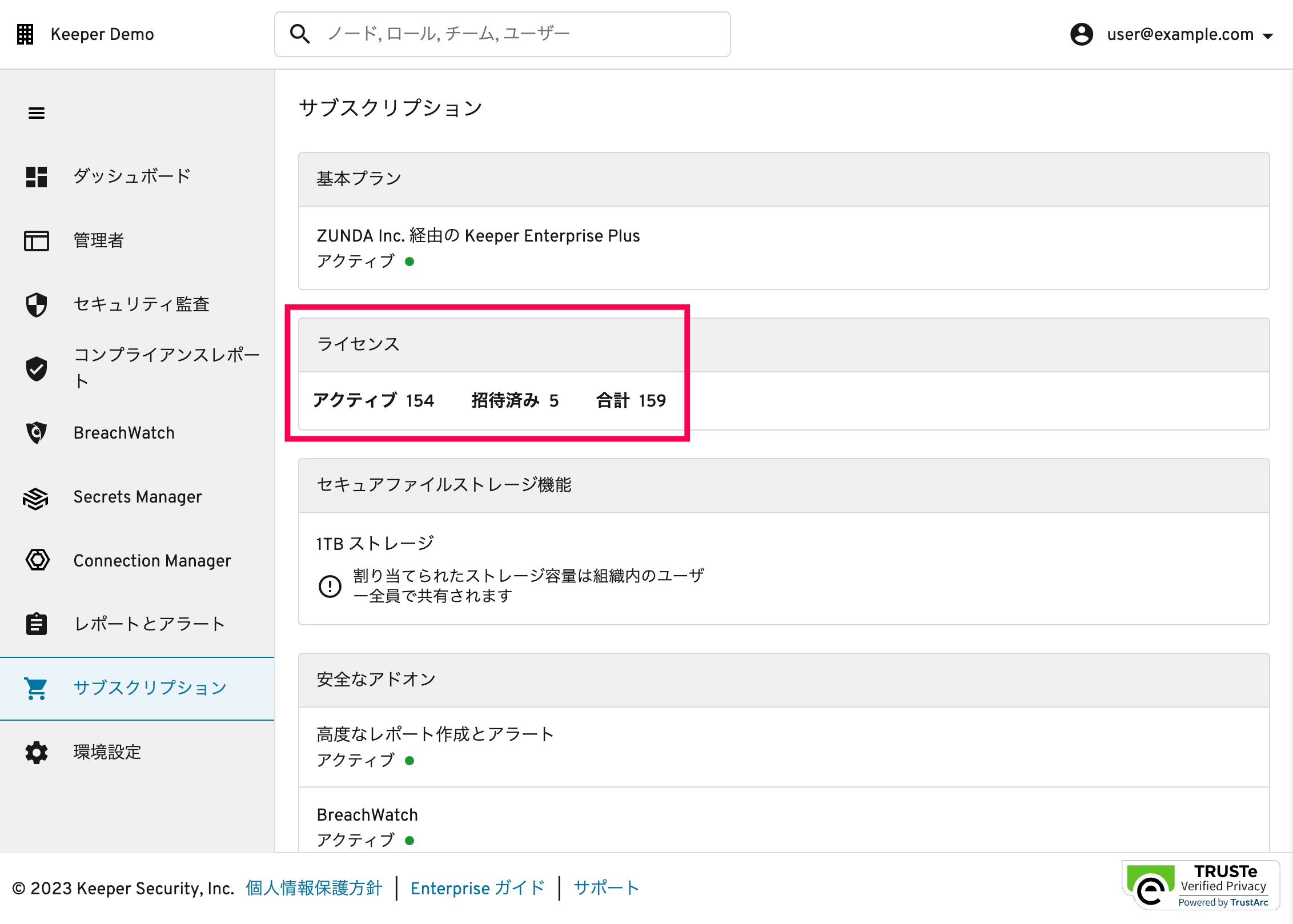Click the dashboard tiles icon
Image resolution: width=1293 pixels, height=924 pixels.
point(37,177)
